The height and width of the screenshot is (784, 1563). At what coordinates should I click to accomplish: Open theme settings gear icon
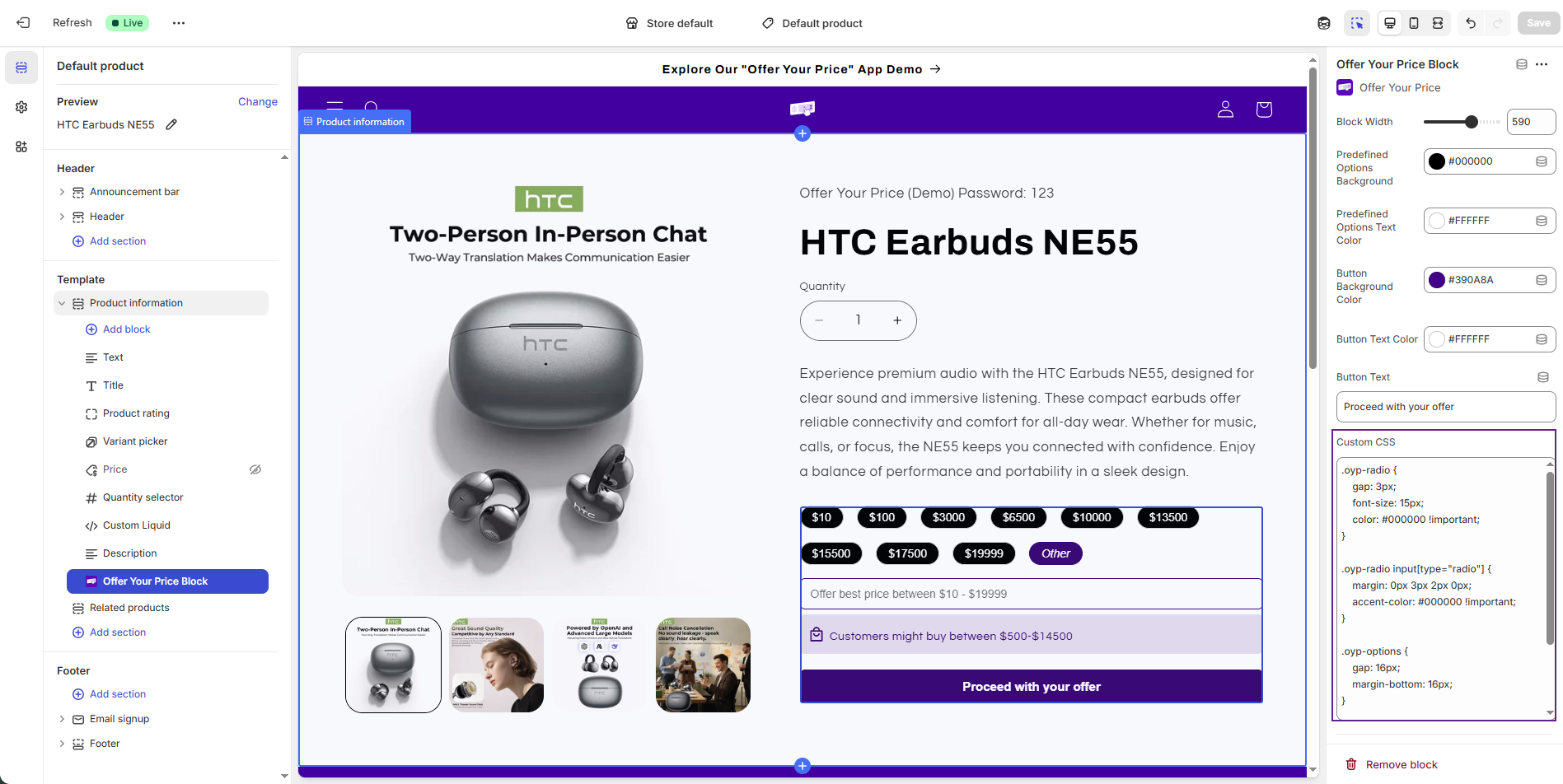click(x=21, y=107)
